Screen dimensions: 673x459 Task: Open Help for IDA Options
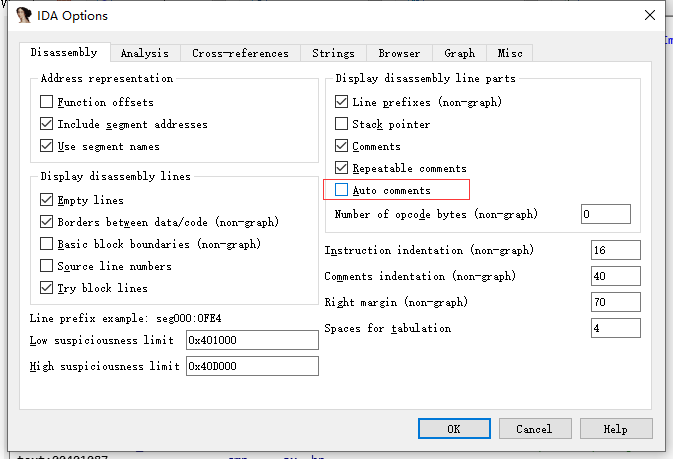click(616, 429)
